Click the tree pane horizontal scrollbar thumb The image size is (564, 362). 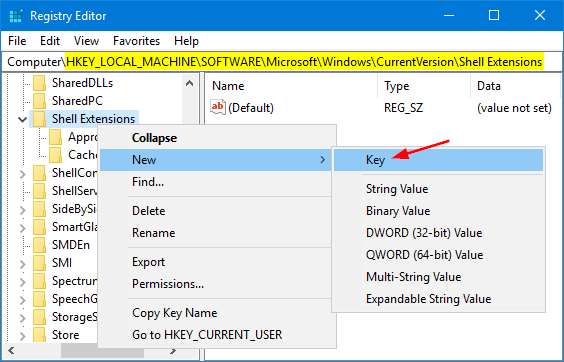tap(103, 350)
